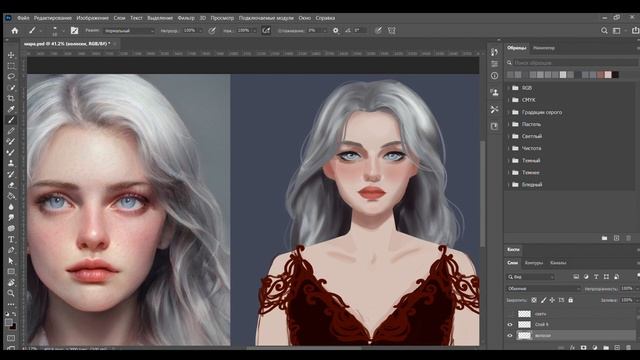Select the Rectangle shape tool
The height and width of the screenshot is (360, 640).
[11, 271]
